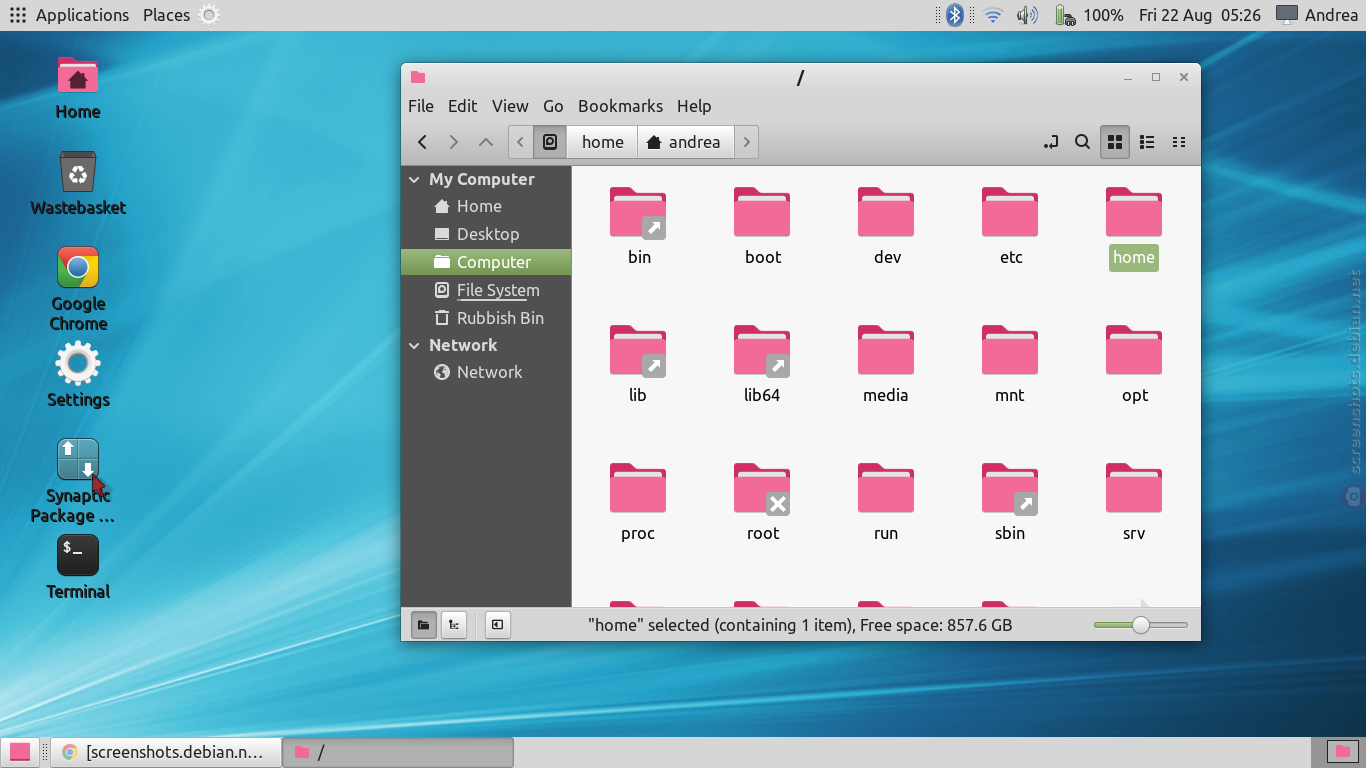Go back with the back arrow
The width and height of the screenshot is (1366, 768).
[x=422, y=142]
